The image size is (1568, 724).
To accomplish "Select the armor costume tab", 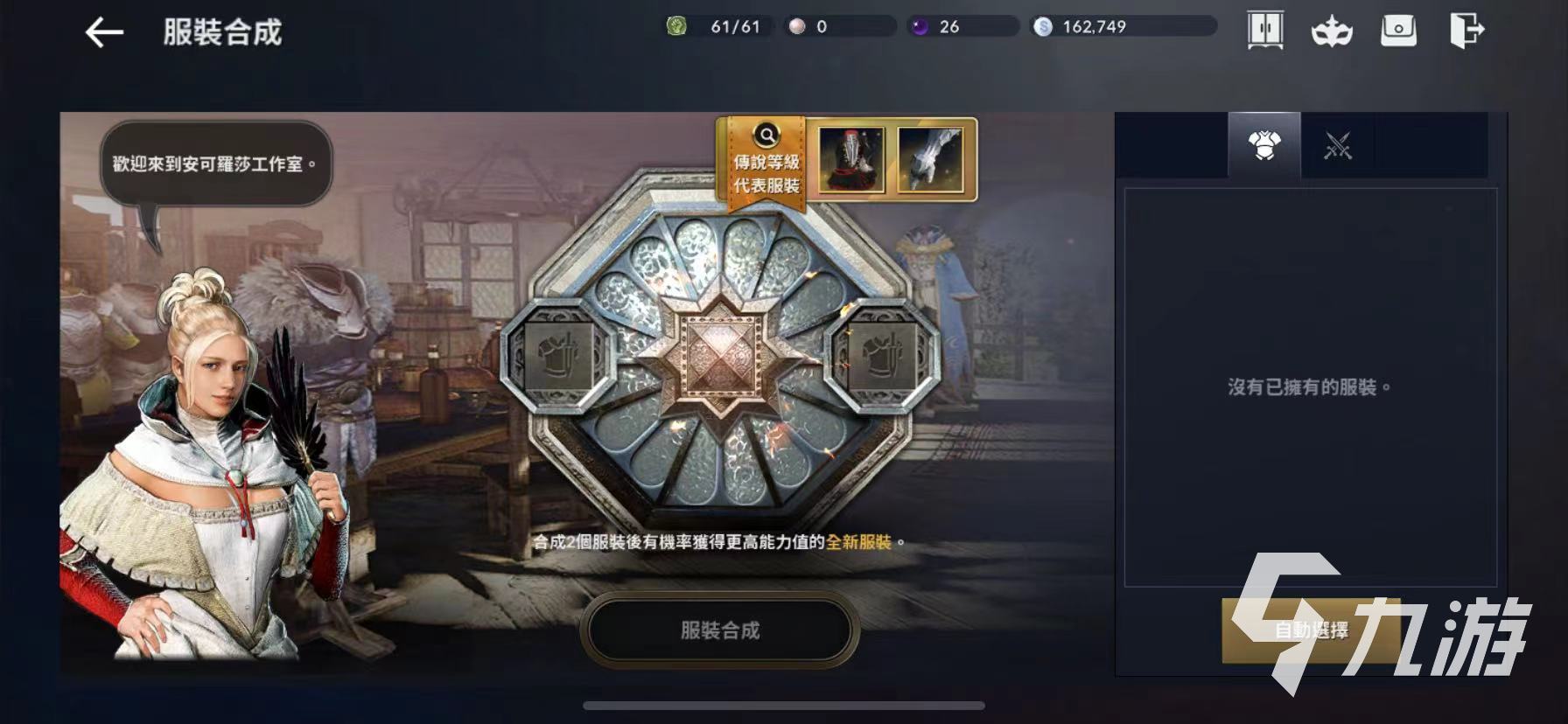I will [1264, 145].
